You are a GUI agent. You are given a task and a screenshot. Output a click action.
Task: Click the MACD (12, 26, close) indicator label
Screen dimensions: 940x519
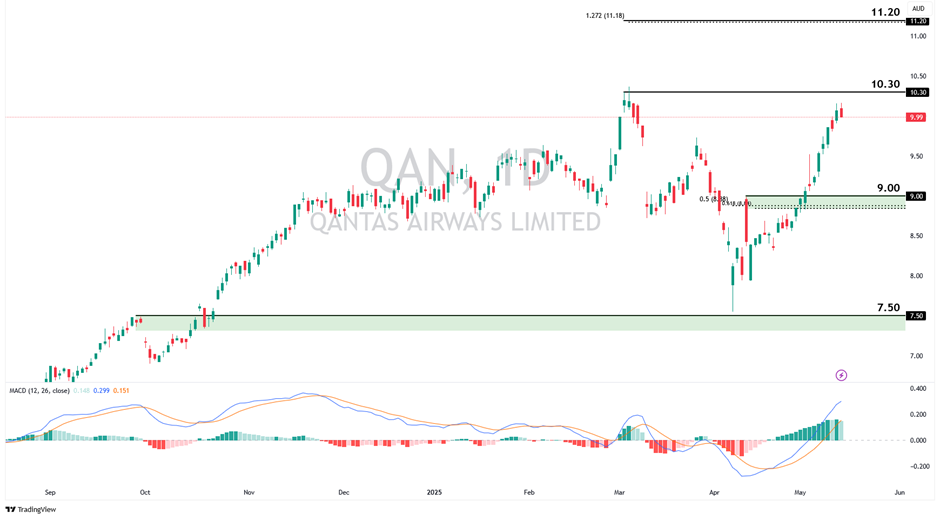tap(39, 390)
